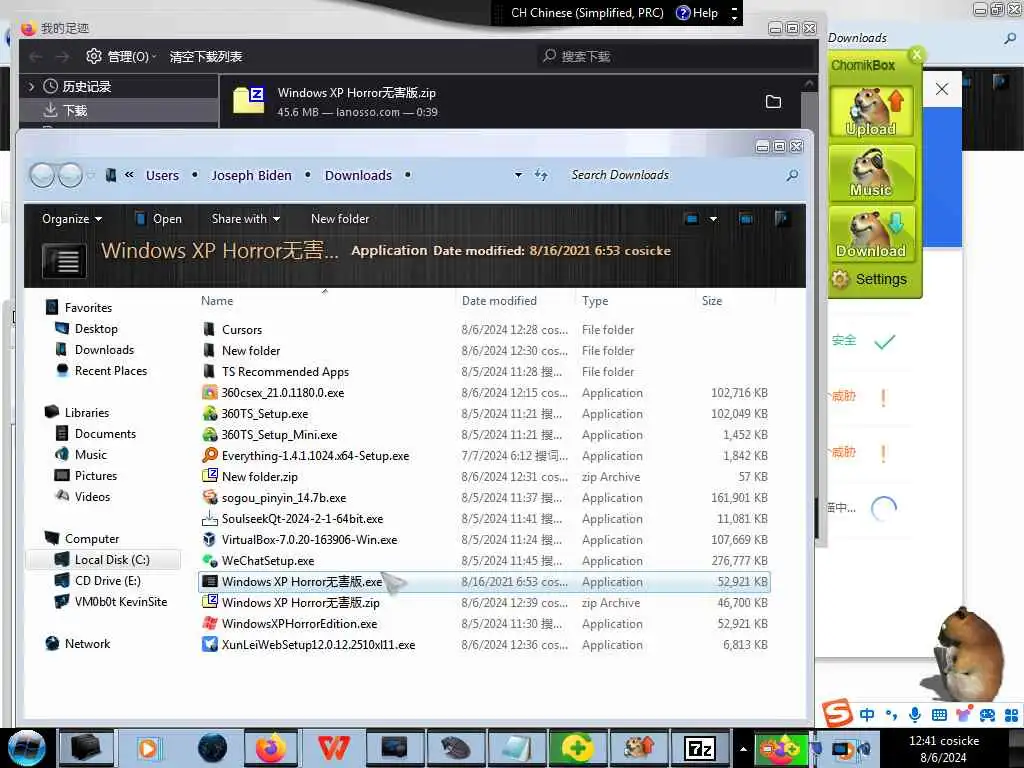Click Open in the Explorer toolbar

tap(158, 219)
